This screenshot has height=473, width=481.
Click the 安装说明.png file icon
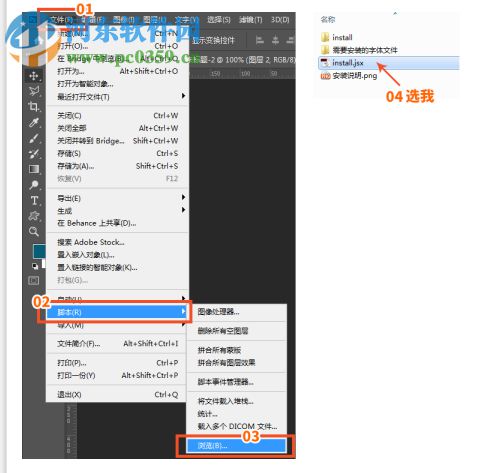pyautogui.click(x=325, y=76)
